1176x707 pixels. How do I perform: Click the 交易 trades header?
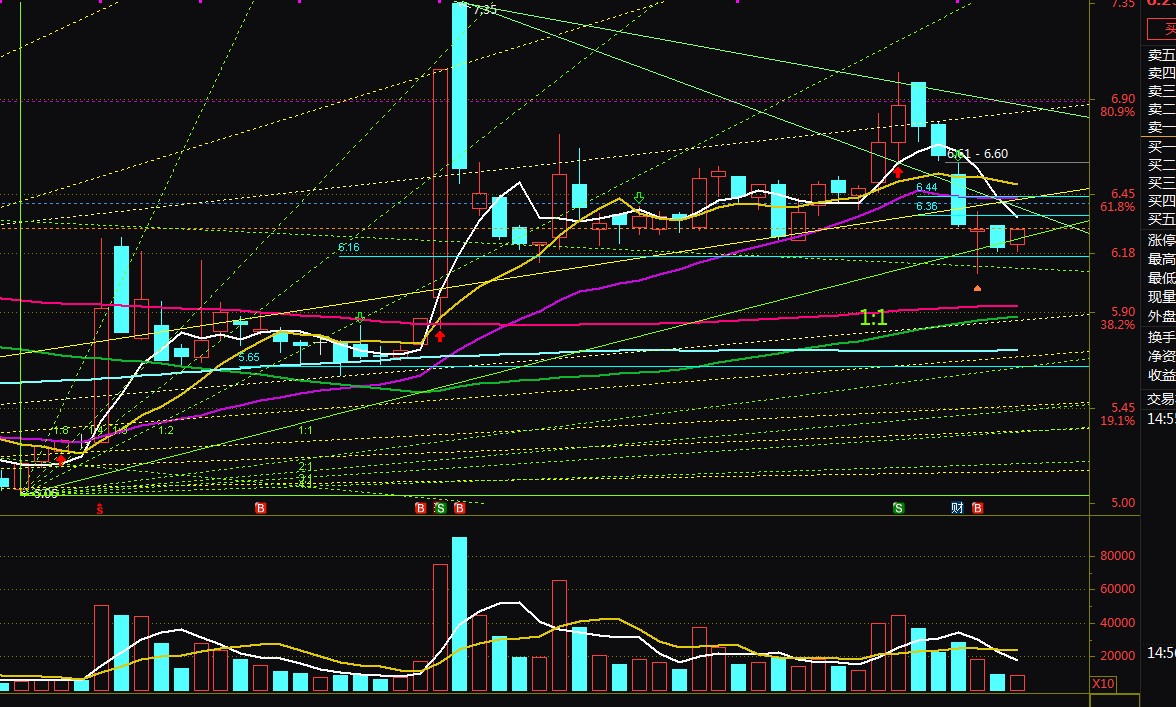1161,399
